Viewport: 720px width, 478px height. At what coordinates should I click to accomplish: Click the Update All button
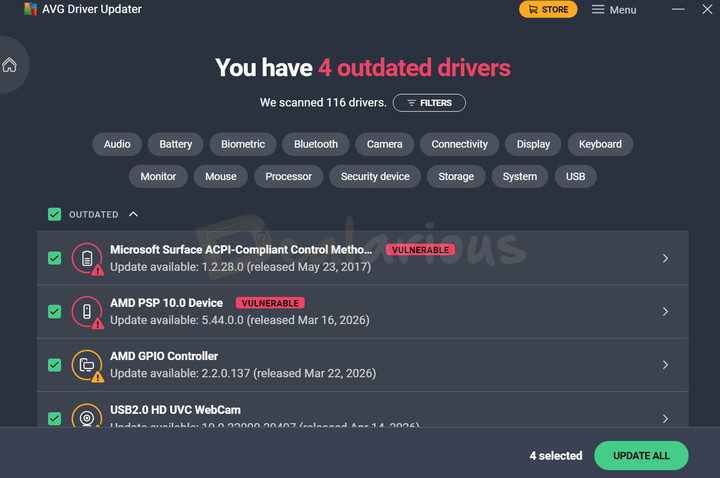tap(641, 456)
